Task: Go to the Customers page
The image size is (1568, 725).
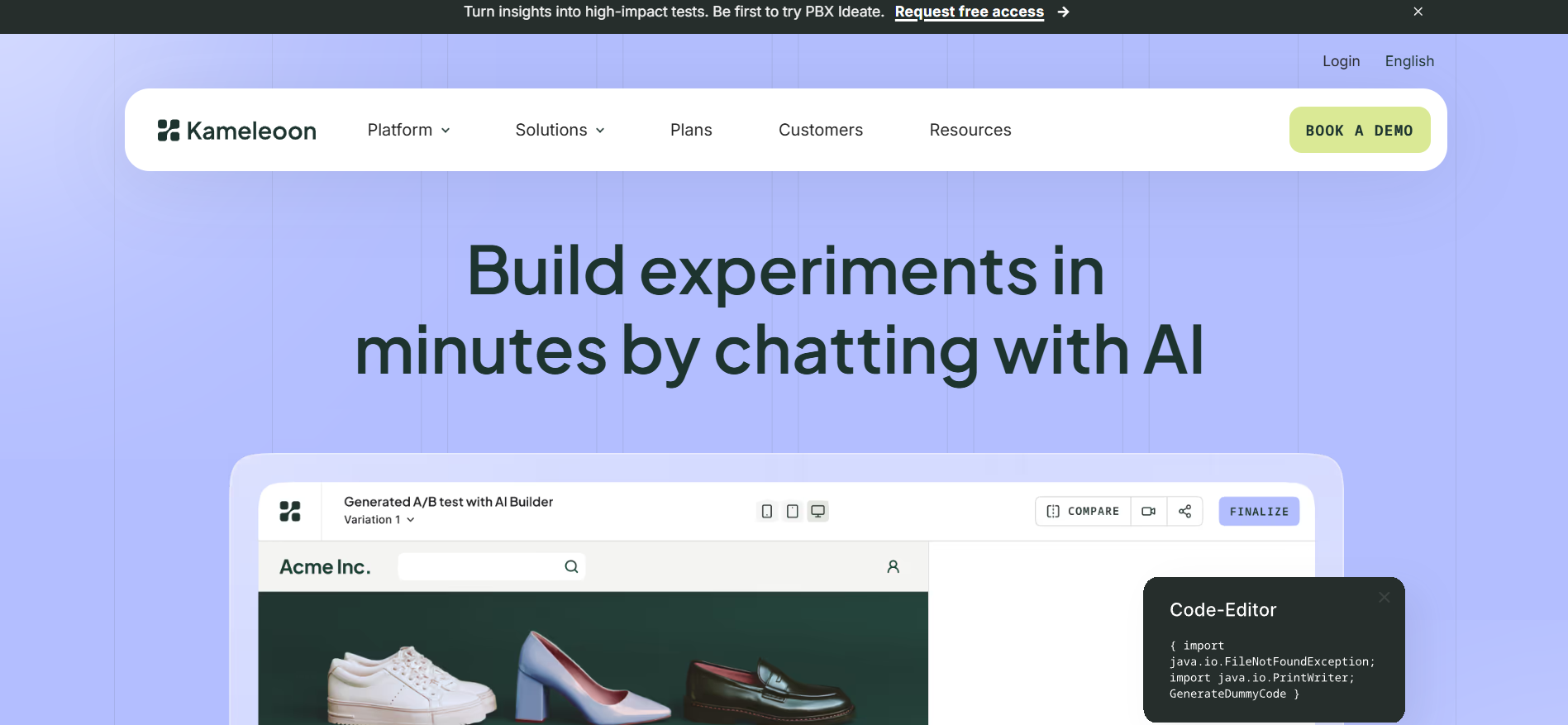Action: tap(820, 131)
